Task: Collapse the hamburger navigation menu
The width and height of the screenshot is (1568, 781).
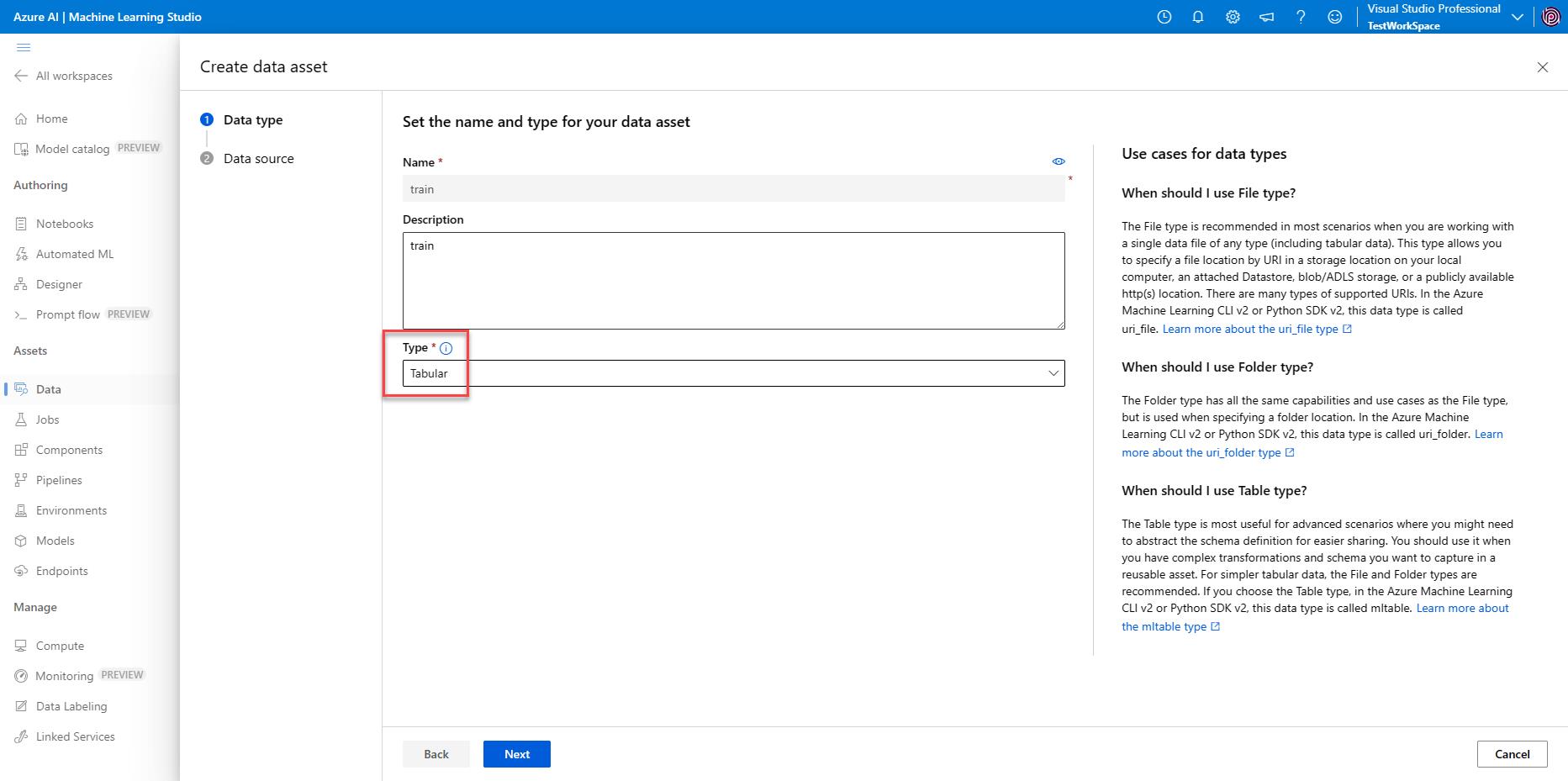Action: 24,47
